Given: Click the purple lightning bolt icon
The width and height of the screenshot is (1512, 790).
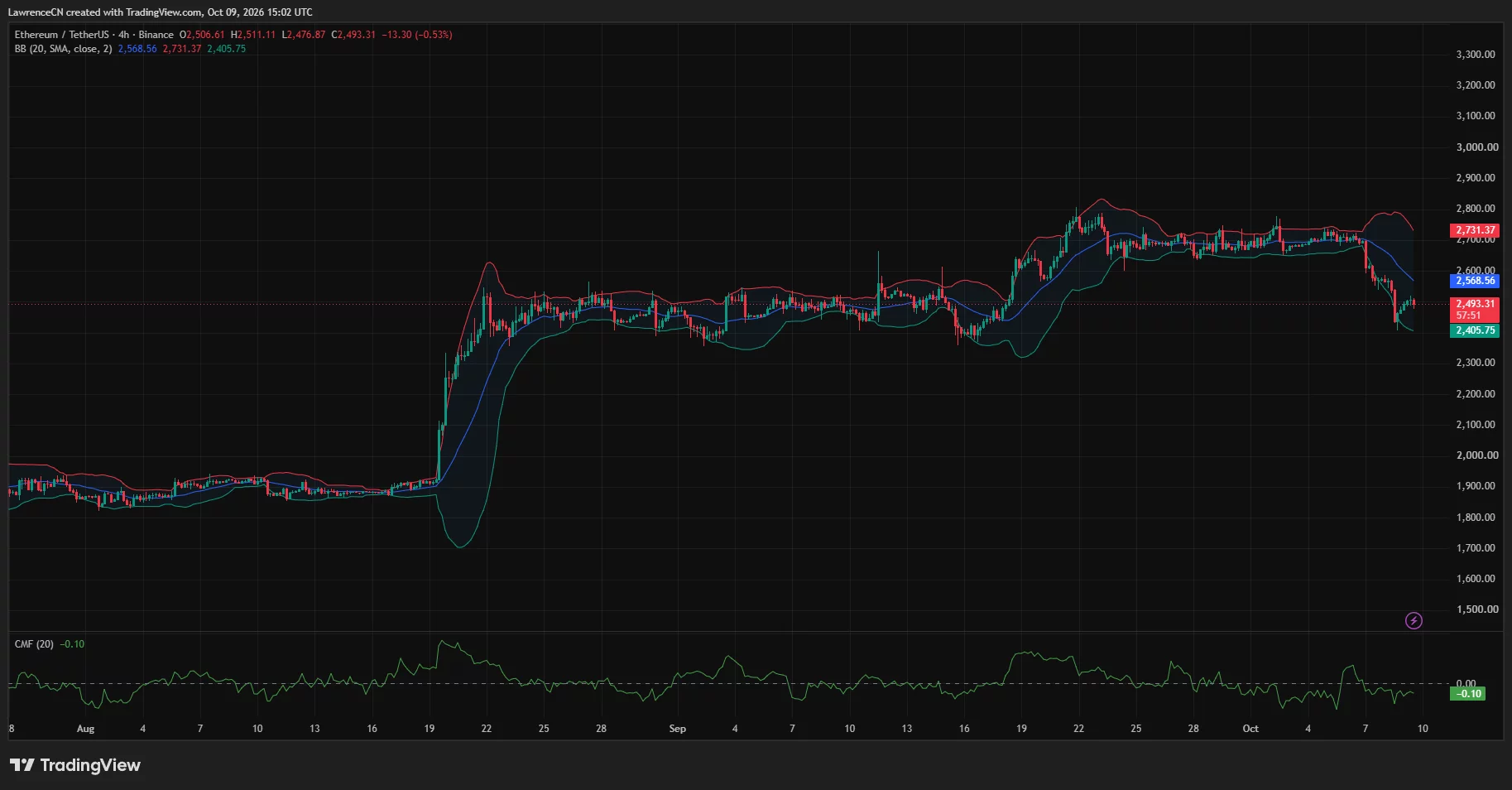Looking at the screenshot, I should [x=1414, y=620].
